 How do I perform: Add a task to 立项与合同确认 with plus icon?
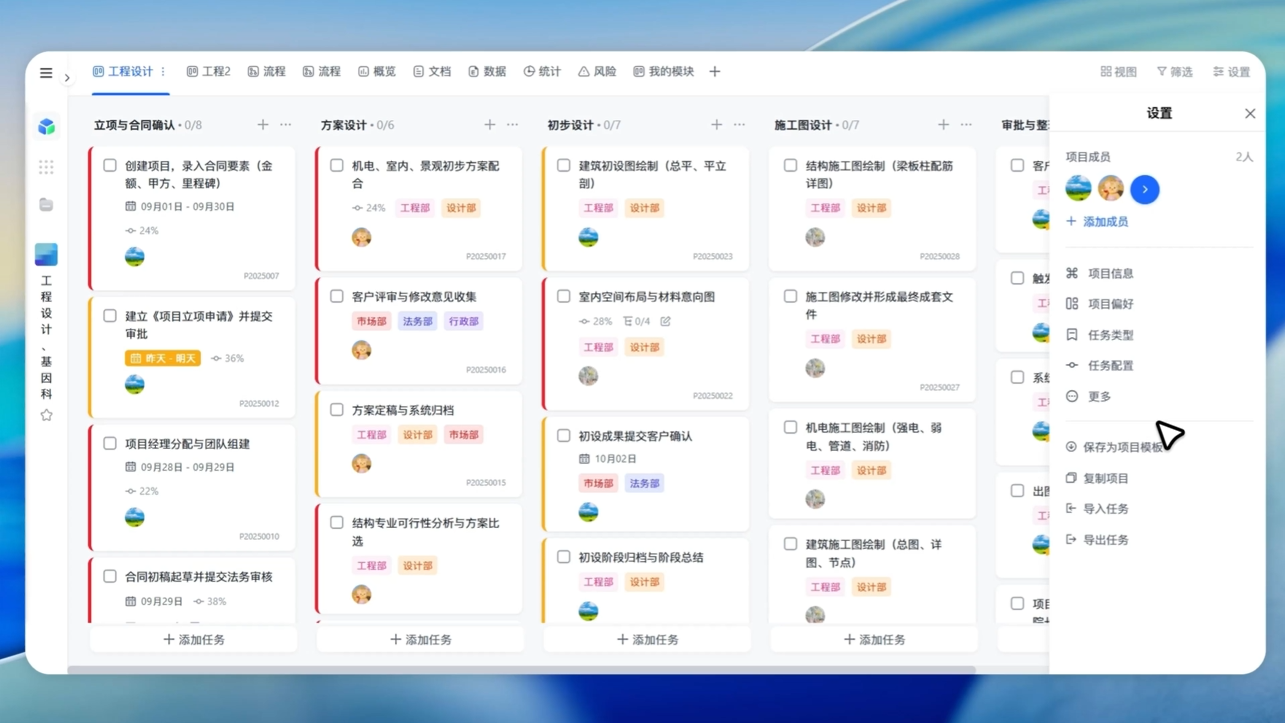[263, 125]
